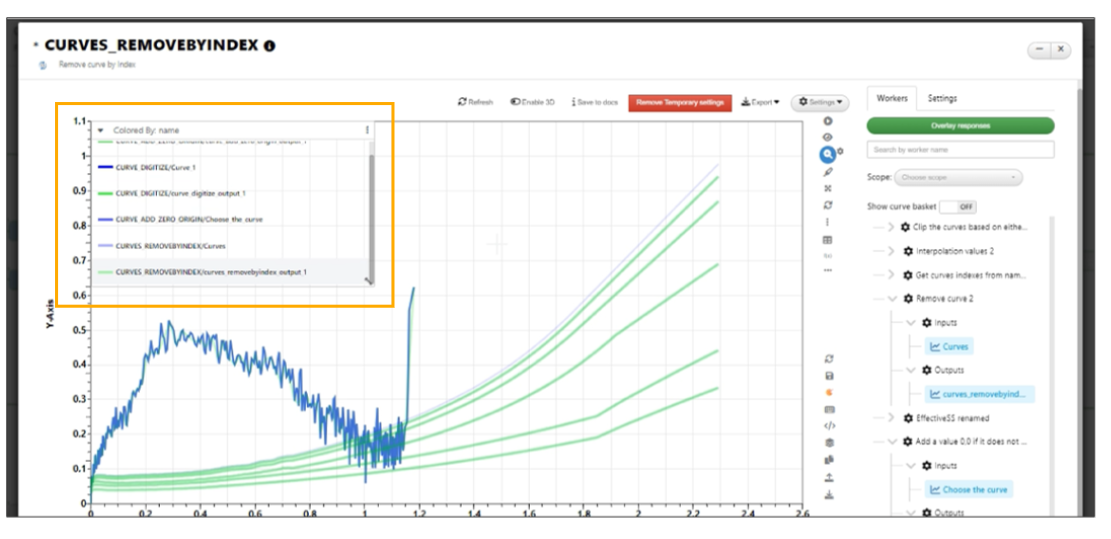The height and width of the screenshot is (539, 1111).
Task: Switch to the Settings tab in right panel
Action: (x=942, y=98)
